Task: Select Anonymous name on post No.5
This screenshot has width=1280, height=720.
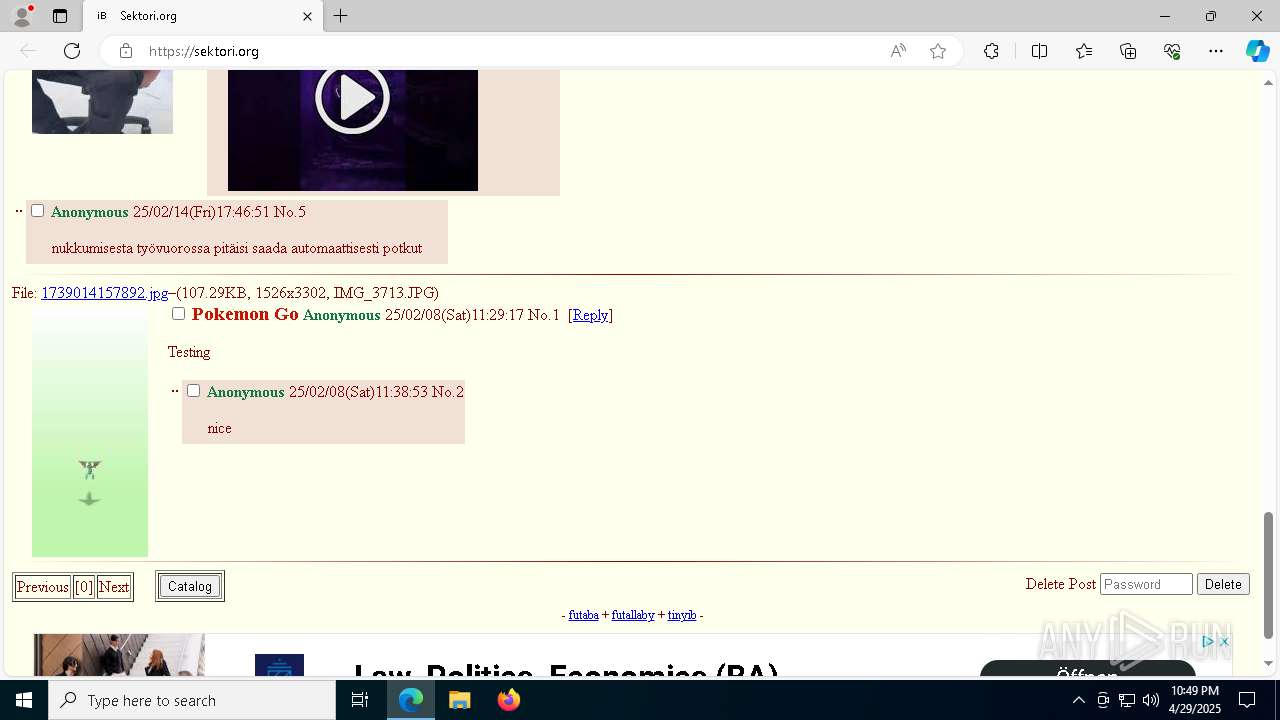Action: [x=90, y=212]
